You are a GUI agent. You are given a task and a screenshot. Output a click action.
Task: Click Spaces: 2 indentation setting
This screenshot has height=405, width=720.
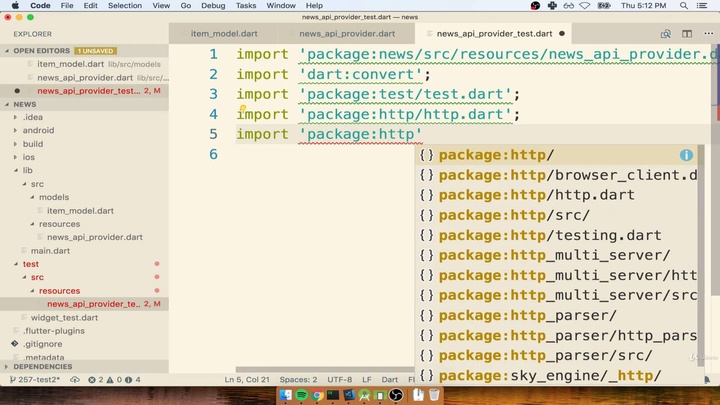click(x=298, y=380)
